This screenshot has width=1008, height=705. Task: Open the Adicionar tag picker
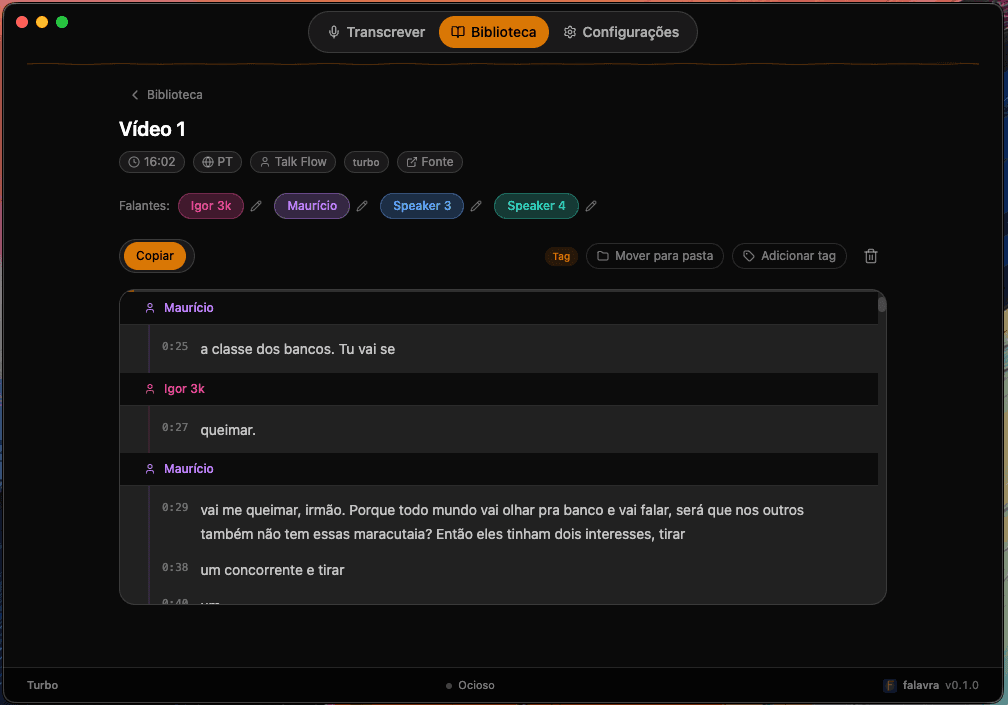point(789,256)
